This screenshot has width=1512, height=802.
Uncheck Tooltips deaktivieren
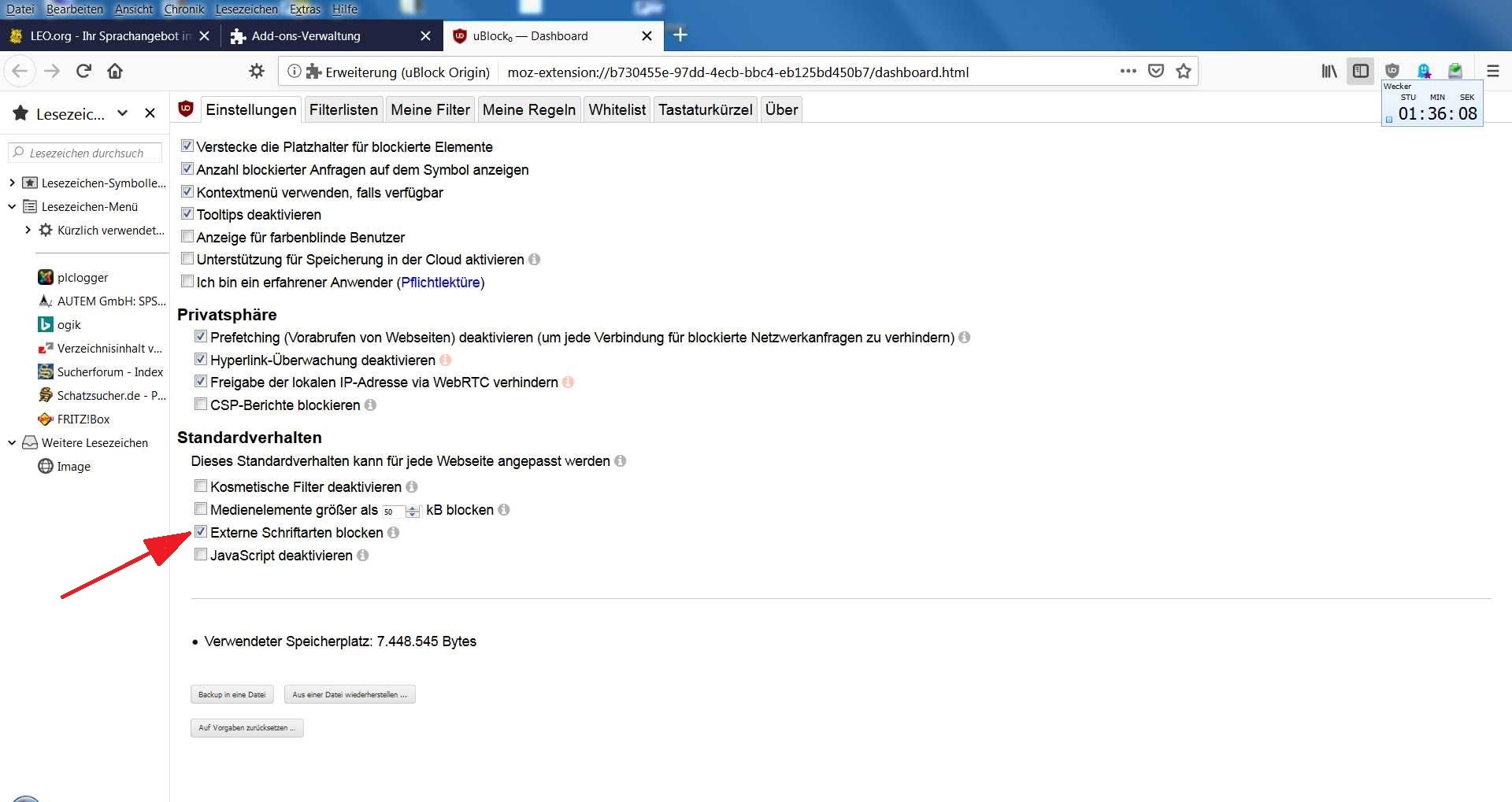tap(187, 213)
